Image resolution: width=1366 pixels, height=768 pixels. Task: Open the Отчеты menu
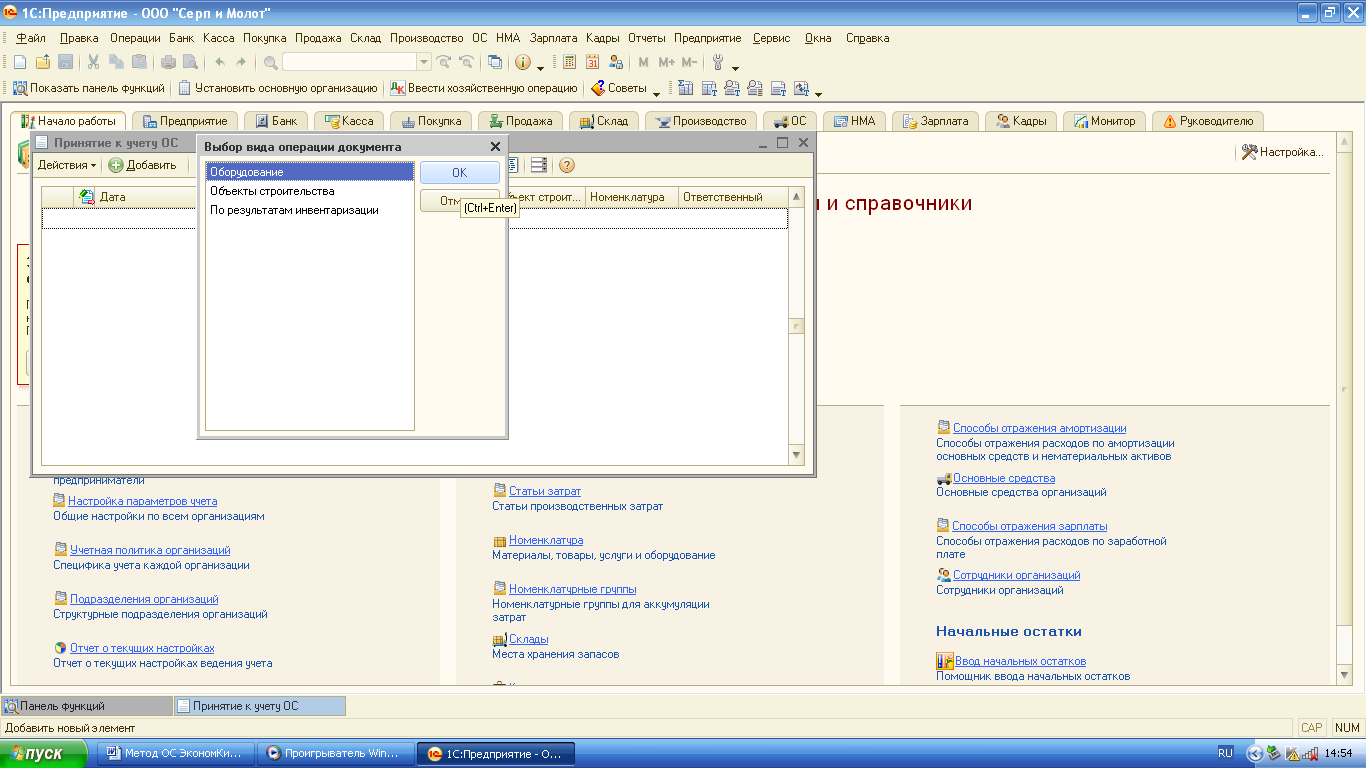click(647, 38)
